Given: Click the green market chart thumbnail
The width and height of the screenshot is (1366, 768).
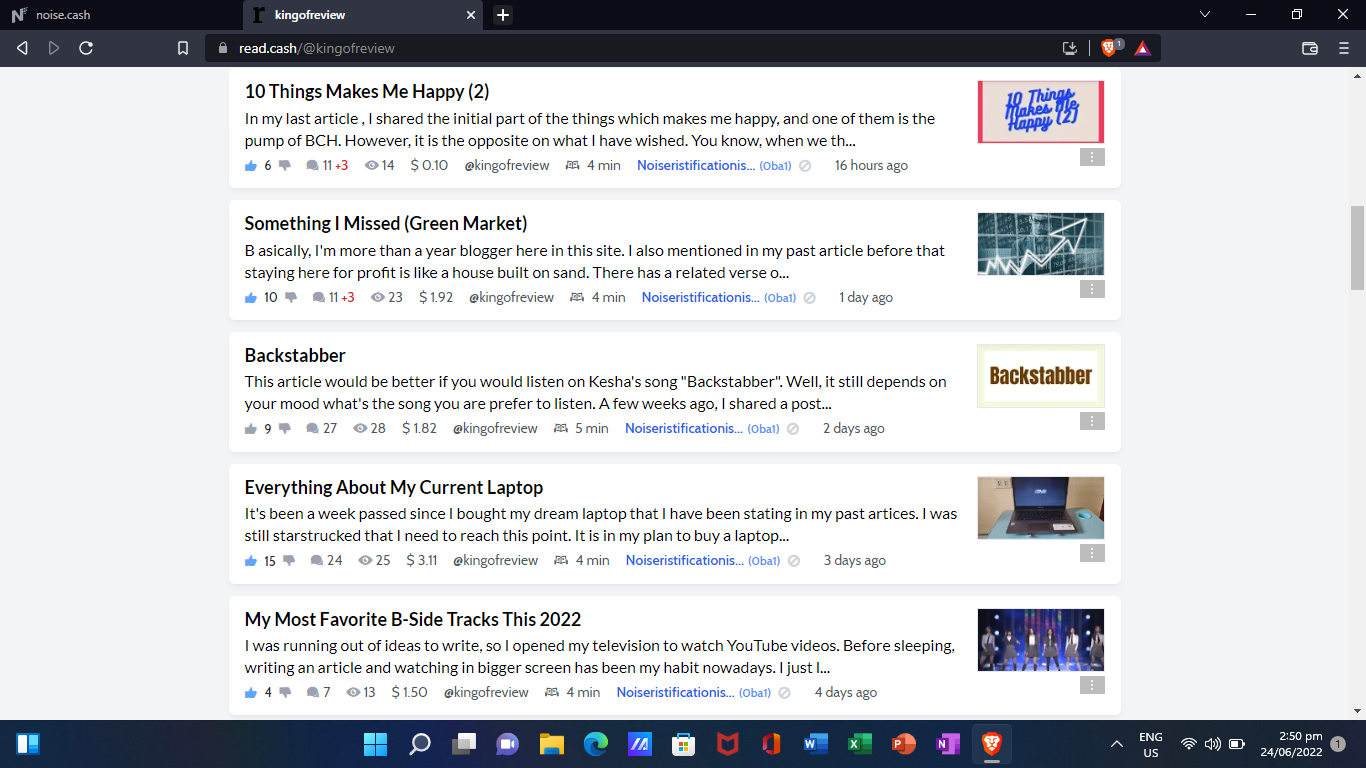Looking at the screenshot, I should [1041, 244].
